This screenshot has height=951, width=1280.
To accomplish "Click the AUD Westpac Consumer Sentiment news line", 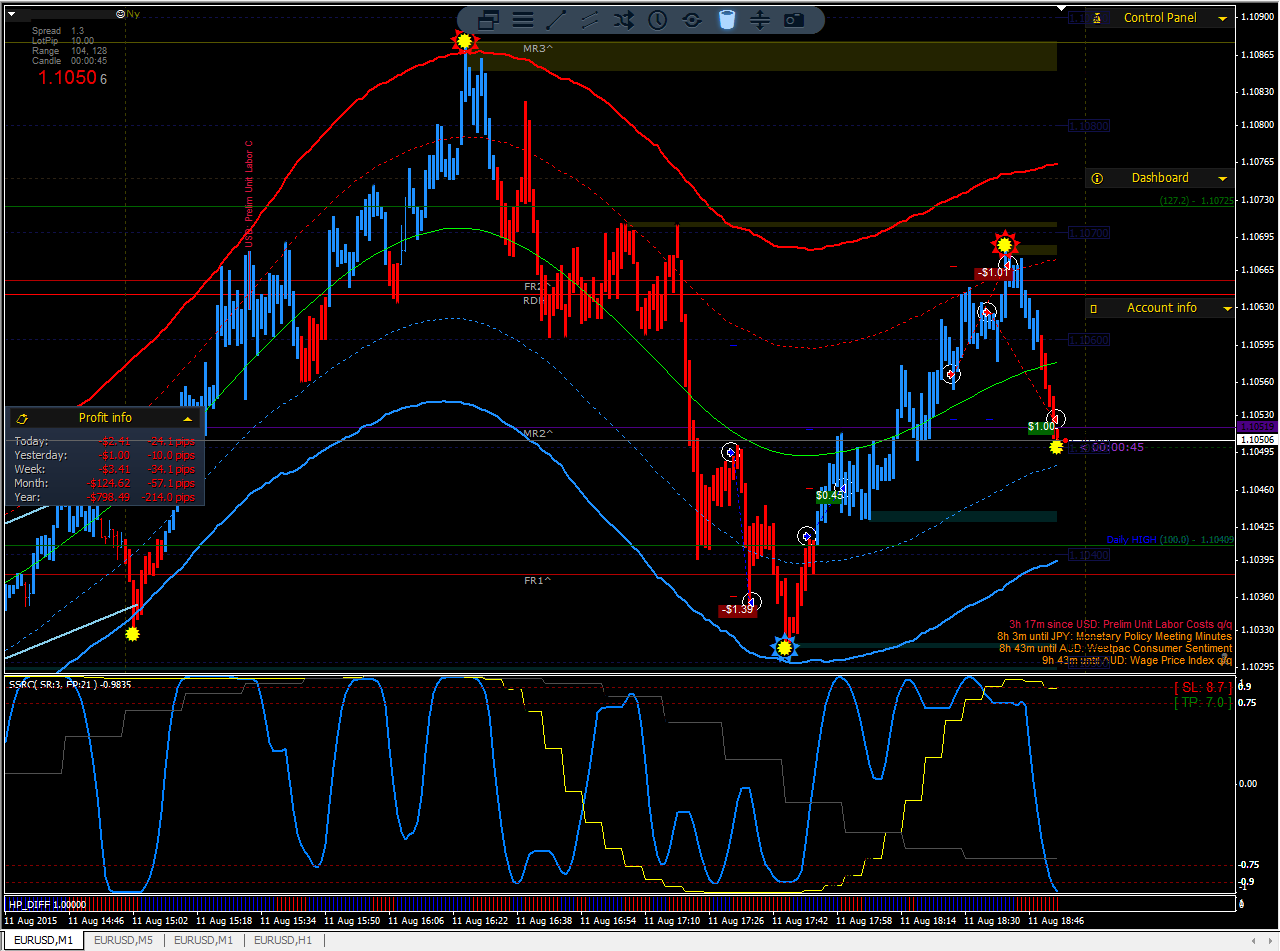I will pyautogui.click(x=1115, y=648).
